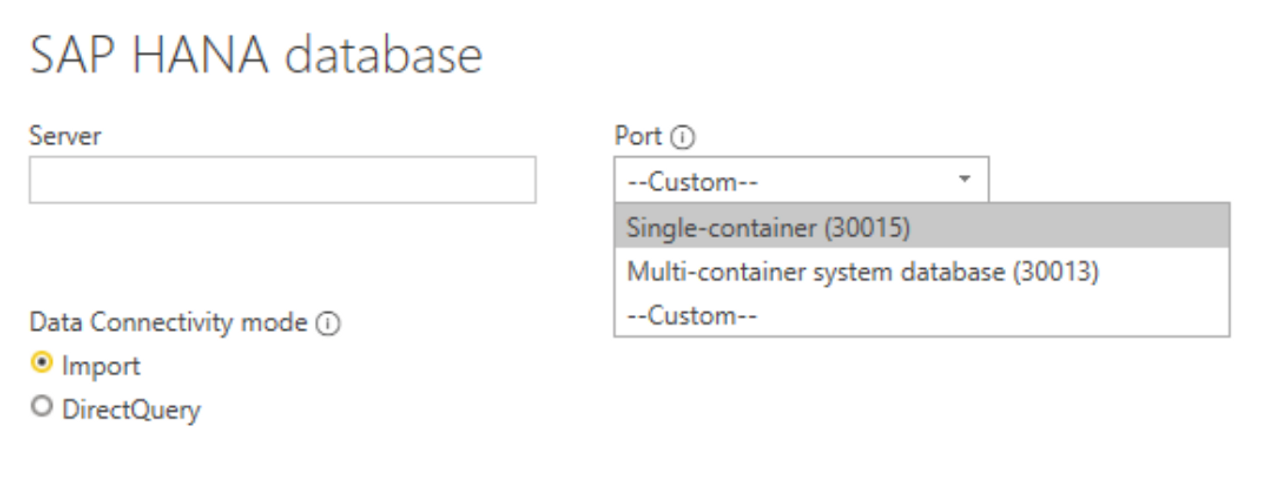This screenshot has height=493, width=1280.
Task: Click the info icon next to Port
Action: (683, 136)
